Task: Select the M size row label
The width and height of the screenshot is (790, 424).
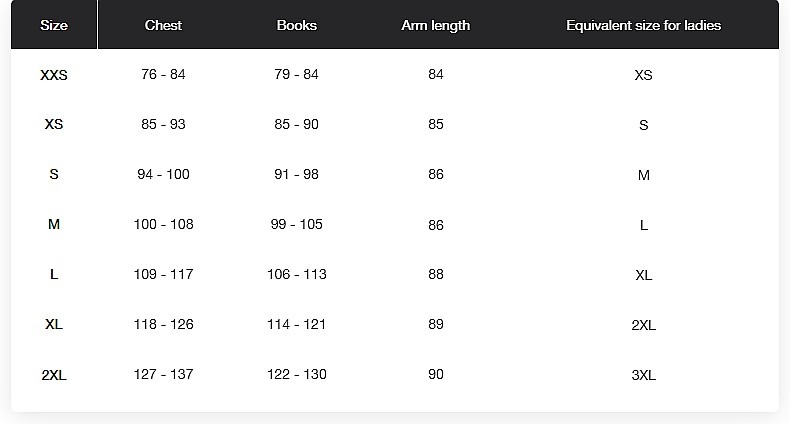Action: (x=54, y=224)
